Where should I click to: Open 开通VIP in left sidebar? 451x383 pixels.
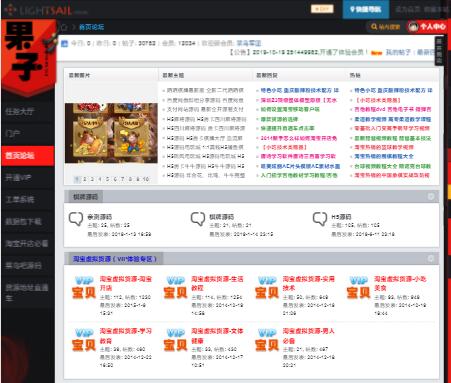click(28, 178)
